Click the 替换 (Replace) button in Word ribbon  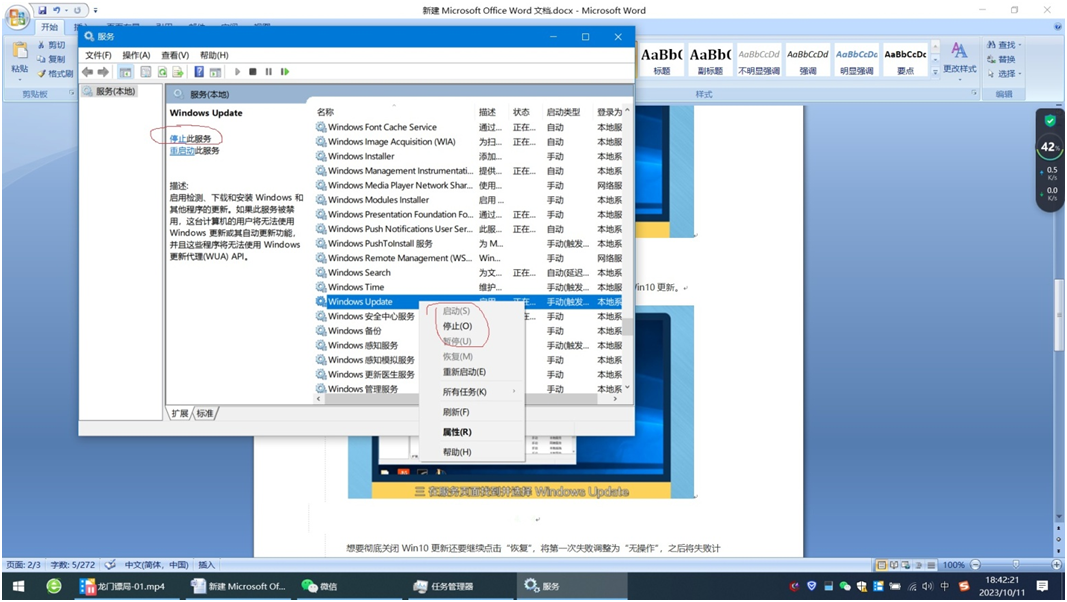tap(1001, 59)
